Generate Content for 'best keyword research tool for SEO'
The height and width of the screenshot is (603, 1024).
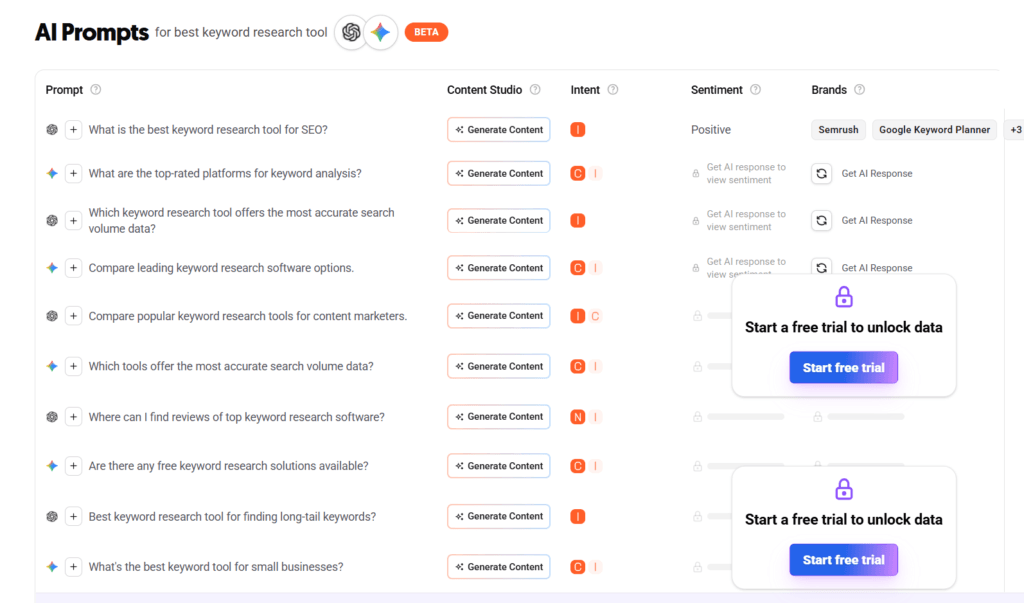click(x=499, y=129)
